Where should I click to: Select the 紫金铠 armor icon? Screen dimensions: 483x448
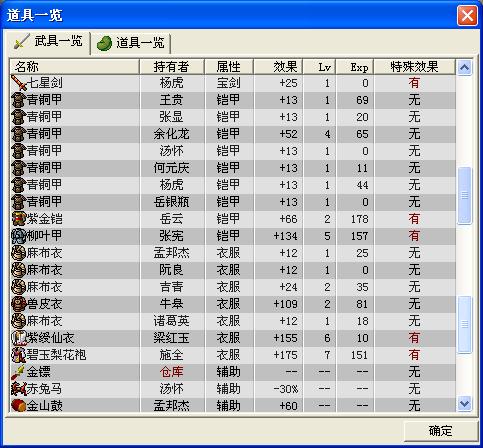pos(19,219)
